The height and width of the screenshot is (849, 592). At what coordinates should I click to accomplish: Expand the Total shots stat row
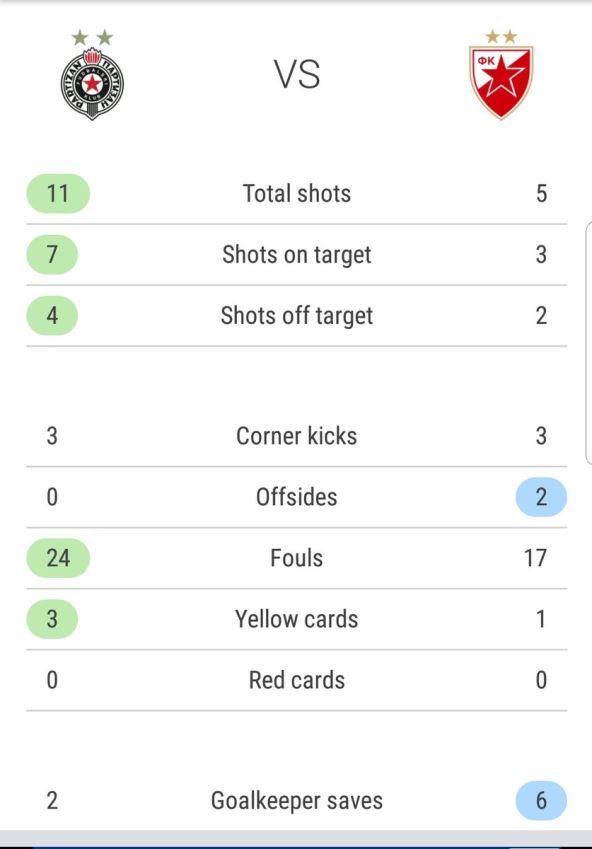point(296,193)
